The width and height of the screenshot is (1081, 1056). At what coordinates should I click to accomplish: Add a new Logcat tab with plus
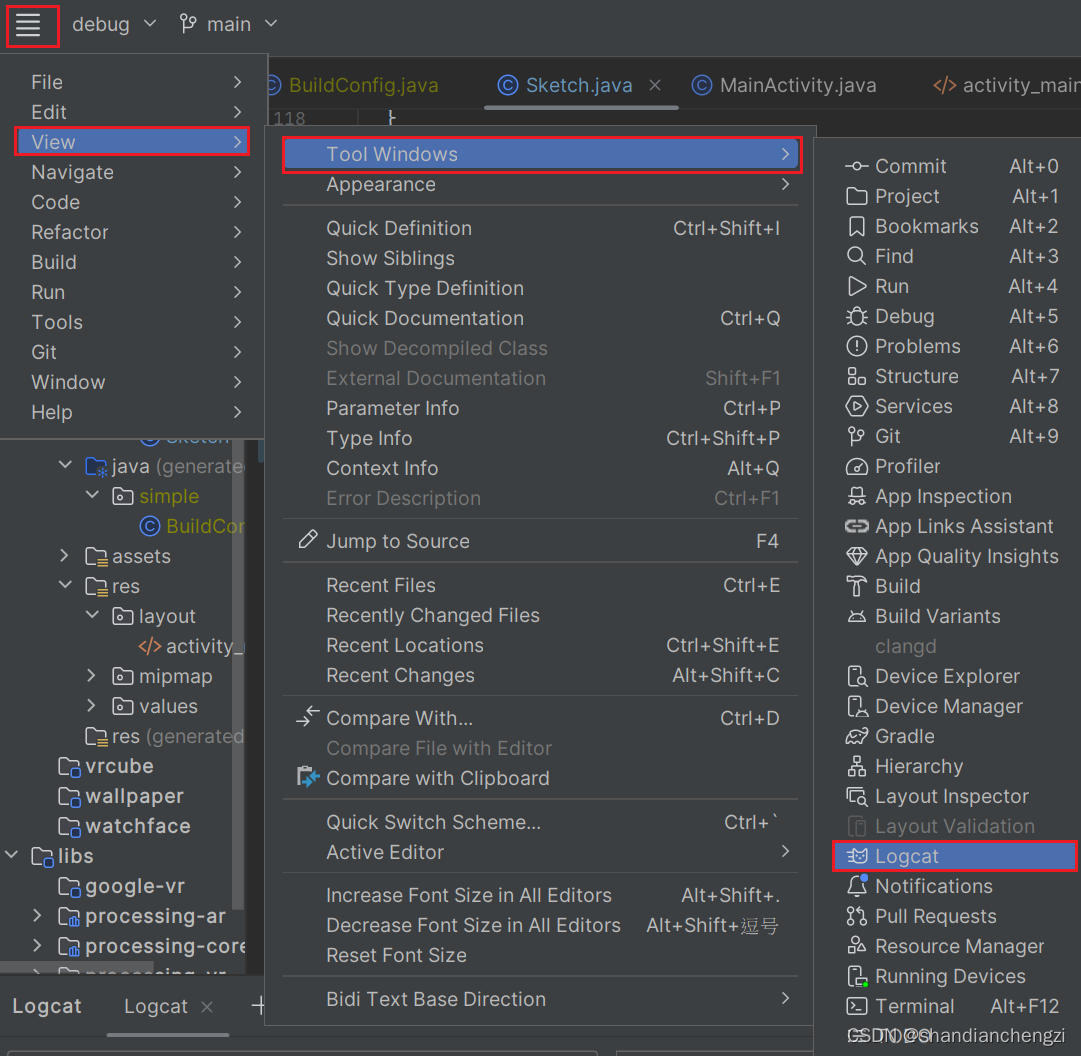[258, 1006]
